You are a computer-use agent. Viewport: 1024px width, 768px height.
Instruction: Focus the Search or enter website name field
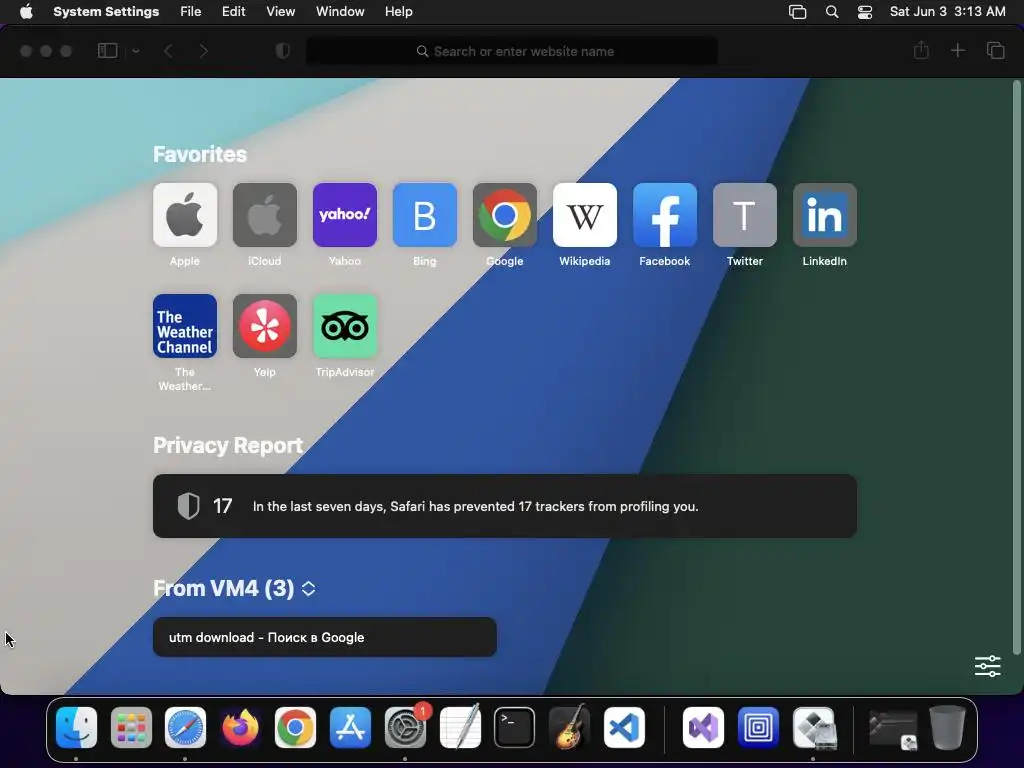click(x=512, y=51)
